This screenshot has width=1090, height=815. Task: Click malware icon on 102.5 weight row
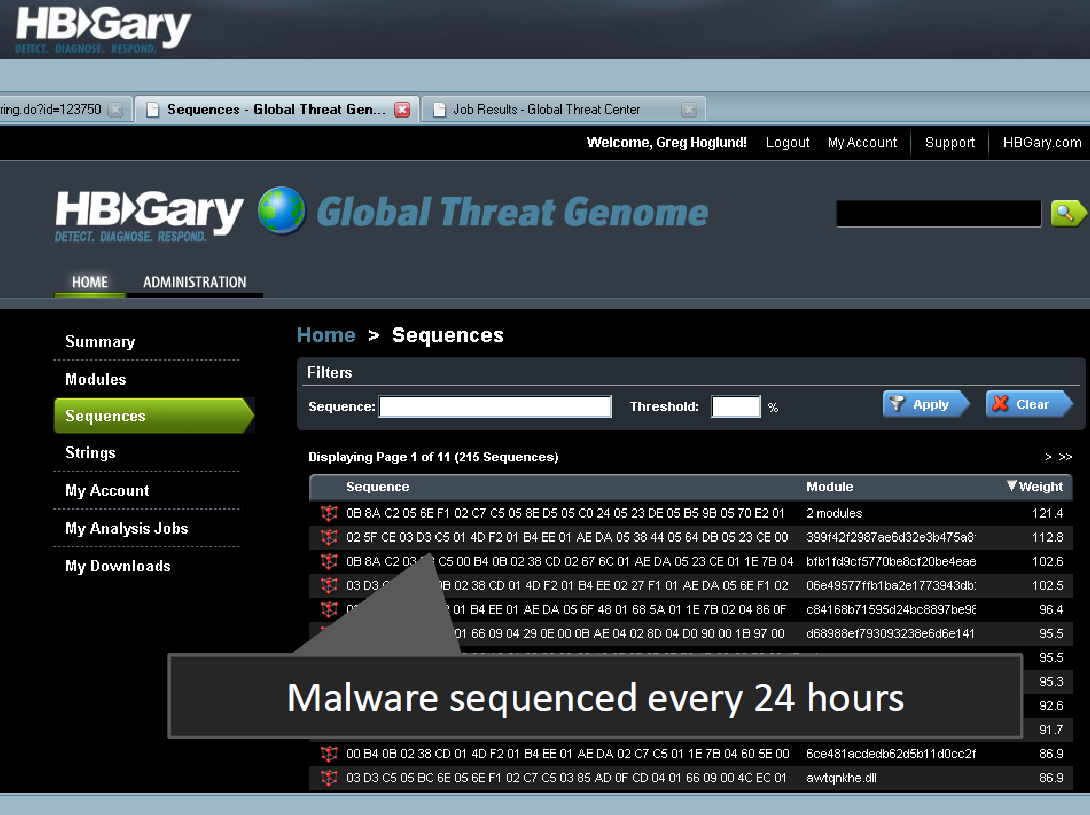330,586
